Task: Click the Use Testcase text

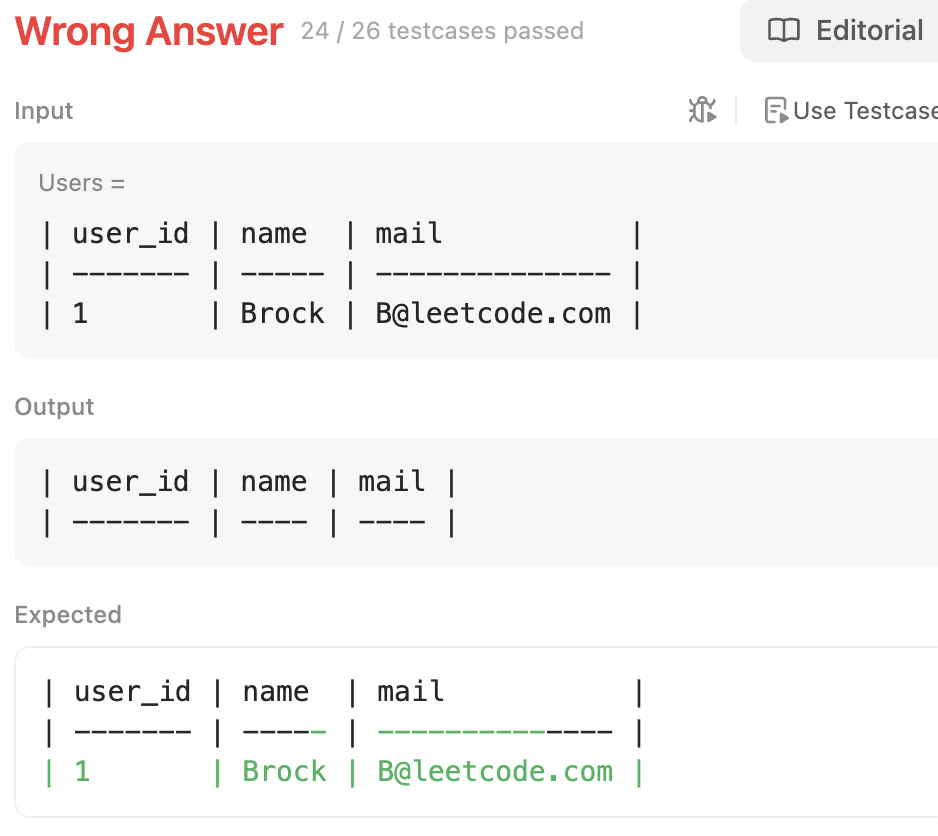Action: pyautogui.click(x=864, y=110)
